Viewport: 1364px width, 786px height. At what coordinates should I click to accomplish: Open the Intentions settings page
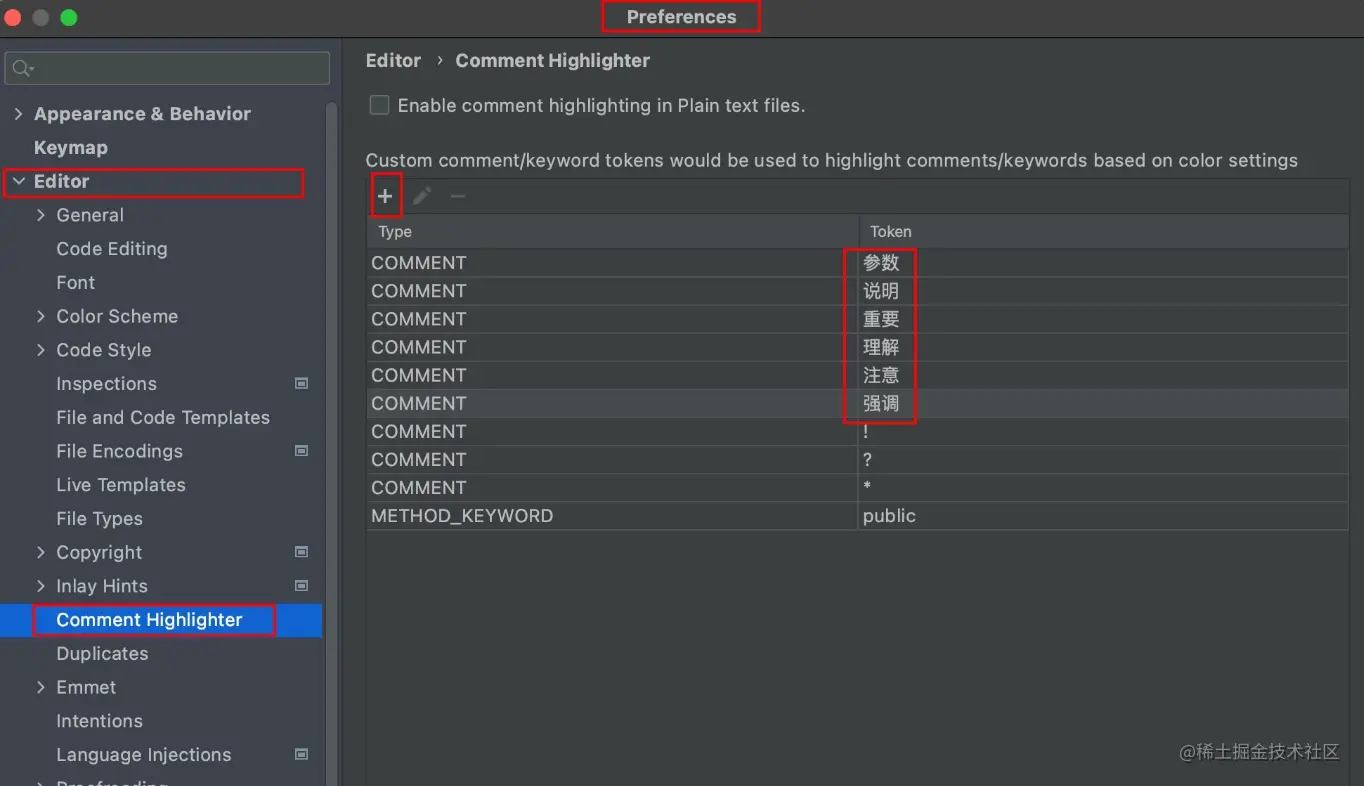click(x=100, y=721)
